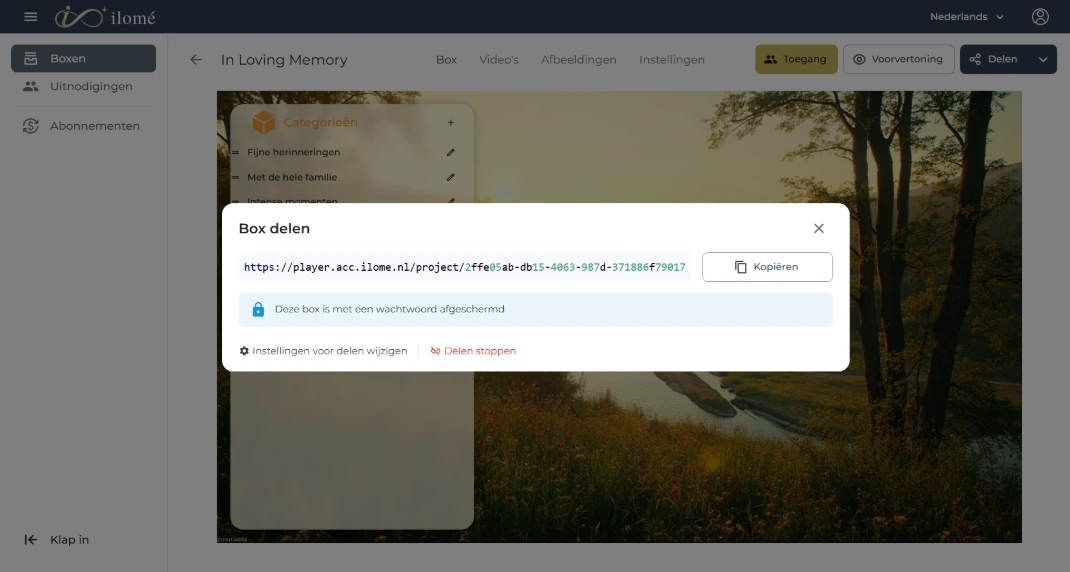Screen dimensions: 1070x572
Task: Click the Voorvertoning button
Action: [899, 59]
